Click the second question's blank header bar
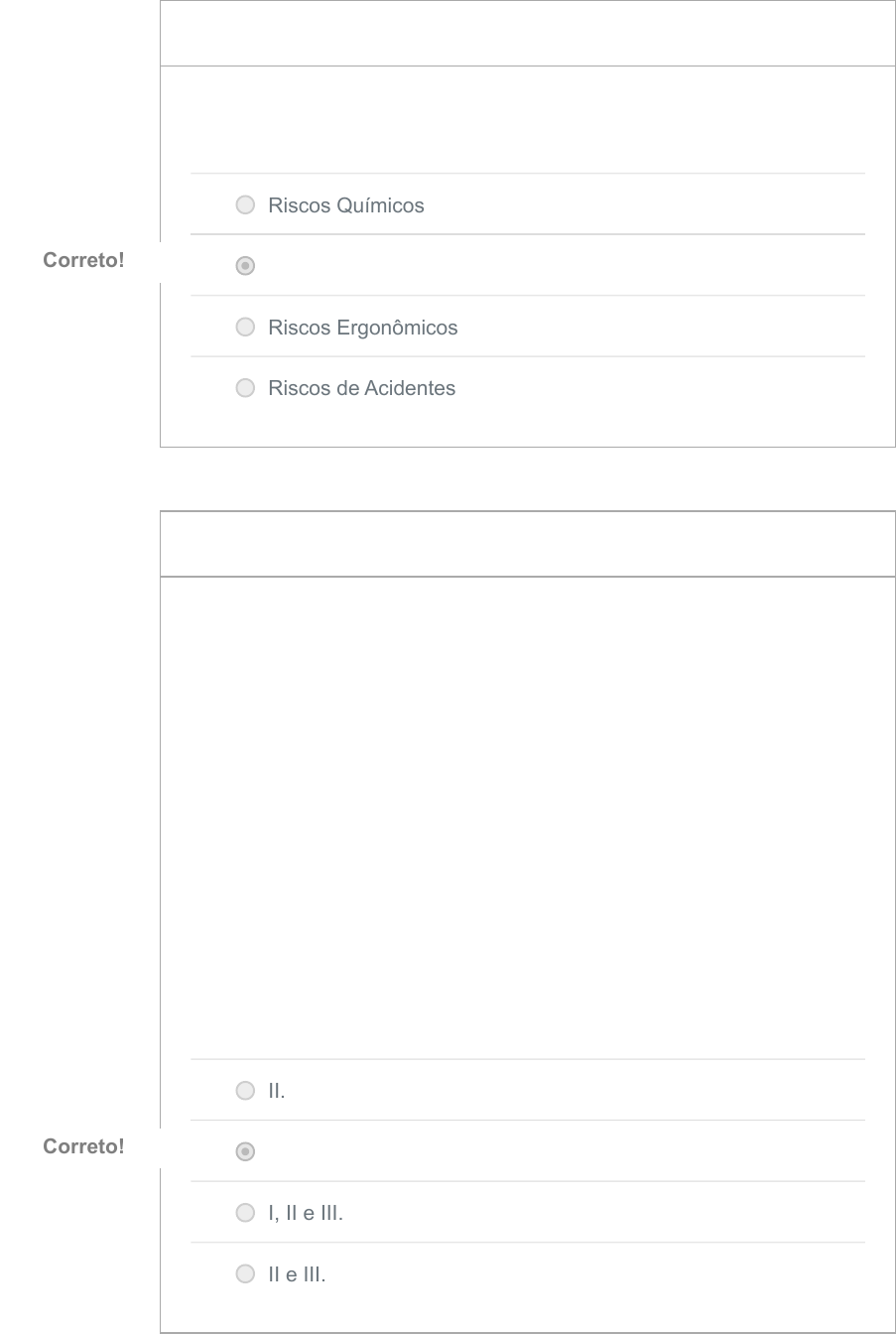This screenshot has width=896, height=1334. (x=528, y=544)
